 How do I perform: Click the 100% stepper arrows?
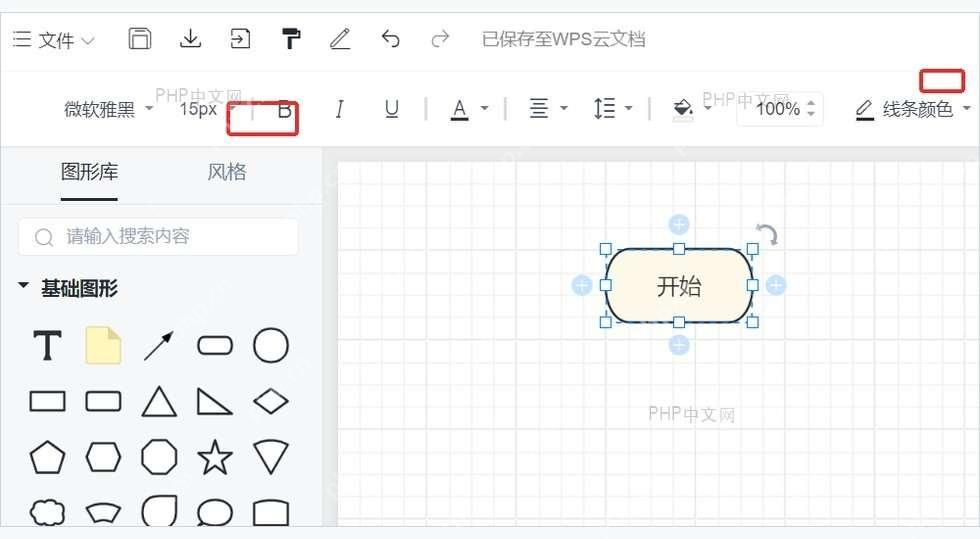(x=811, y=109)
